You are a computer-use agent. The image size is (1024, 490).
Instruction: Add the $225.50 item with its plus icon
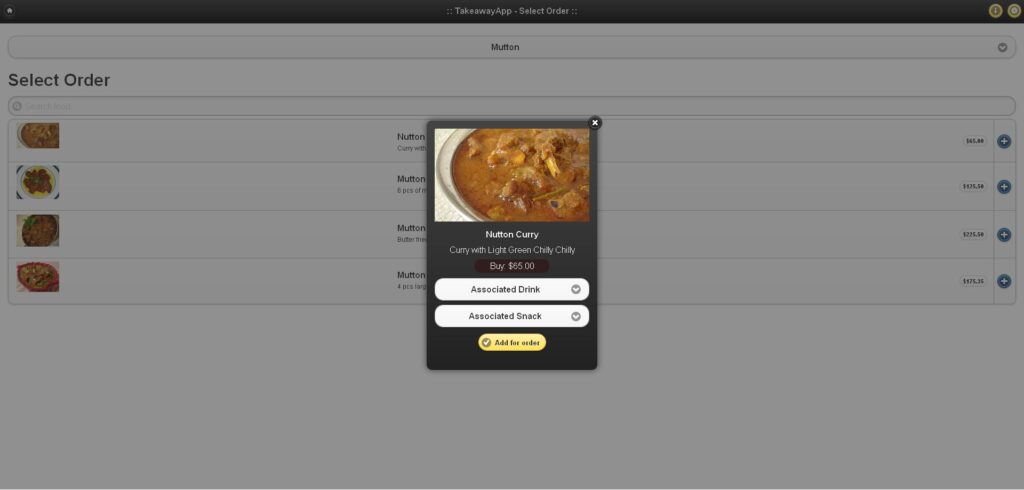coord(1004,235)
